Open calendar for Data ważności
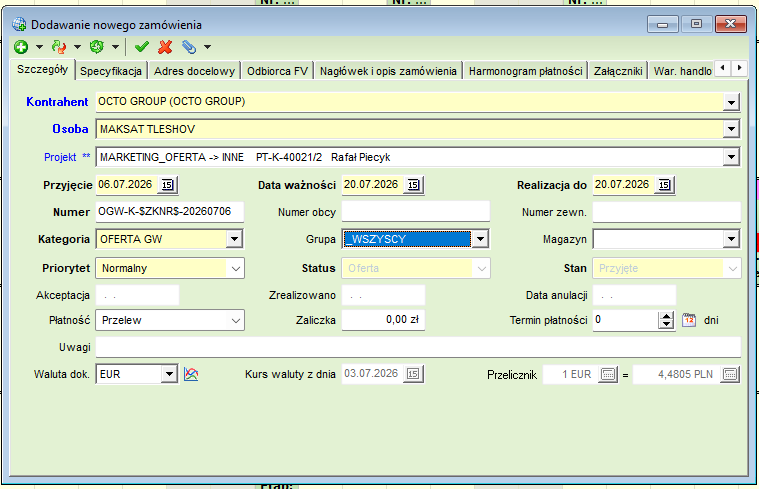The height and width of the screenshot is (489, 759). [413, 185]
